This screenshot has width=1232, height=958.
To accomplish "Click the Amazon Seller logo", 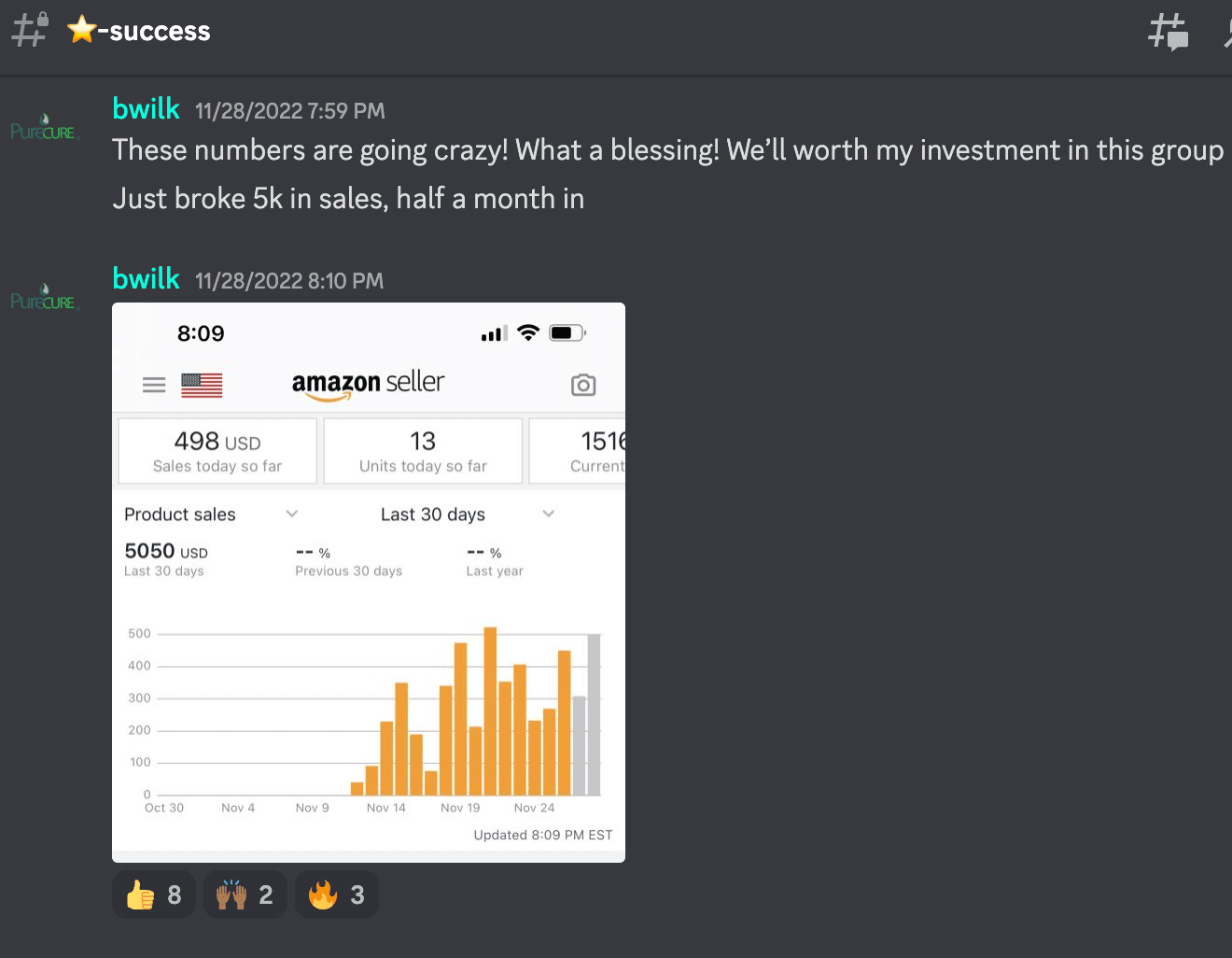I will [x=368, y=383].
